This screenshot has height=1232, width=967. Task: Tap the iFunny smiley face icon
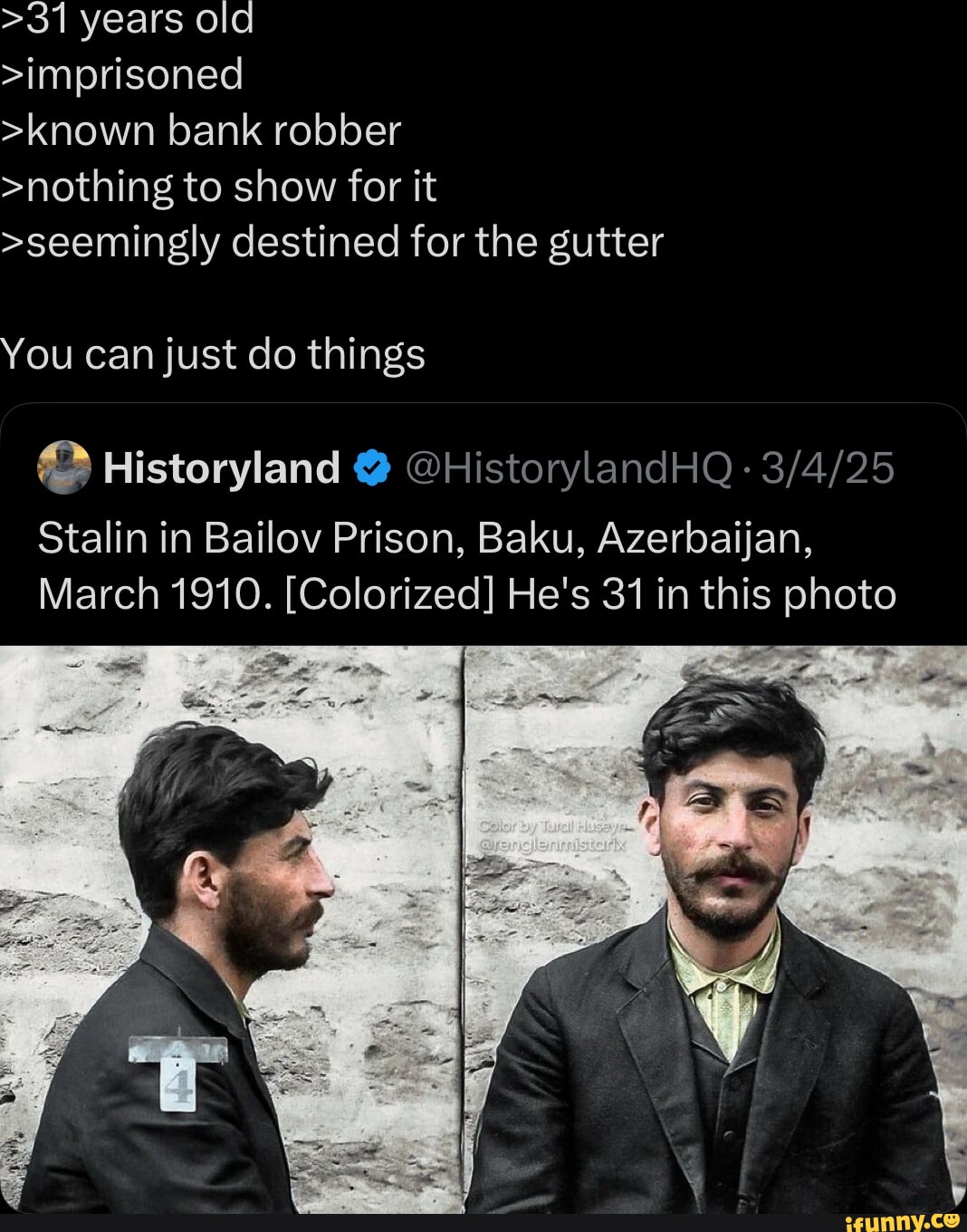pyautogui.click(x=951, y=1219)
